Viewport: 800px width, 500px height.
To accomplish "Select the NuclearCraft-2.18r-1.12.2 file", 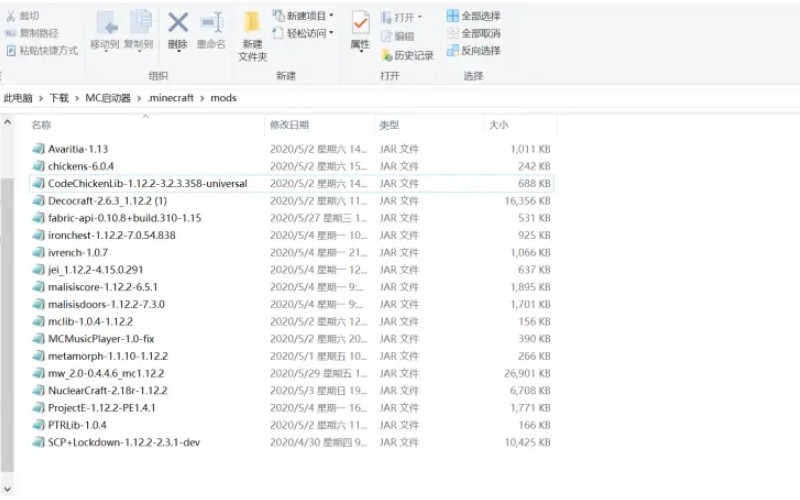I will (107, 390).
